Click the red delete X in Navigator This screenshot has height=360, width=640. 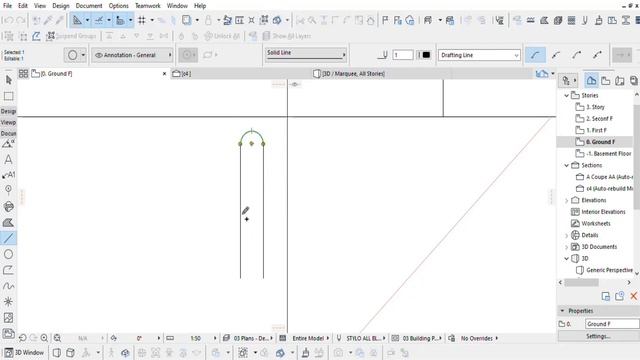tap(633, 296)
